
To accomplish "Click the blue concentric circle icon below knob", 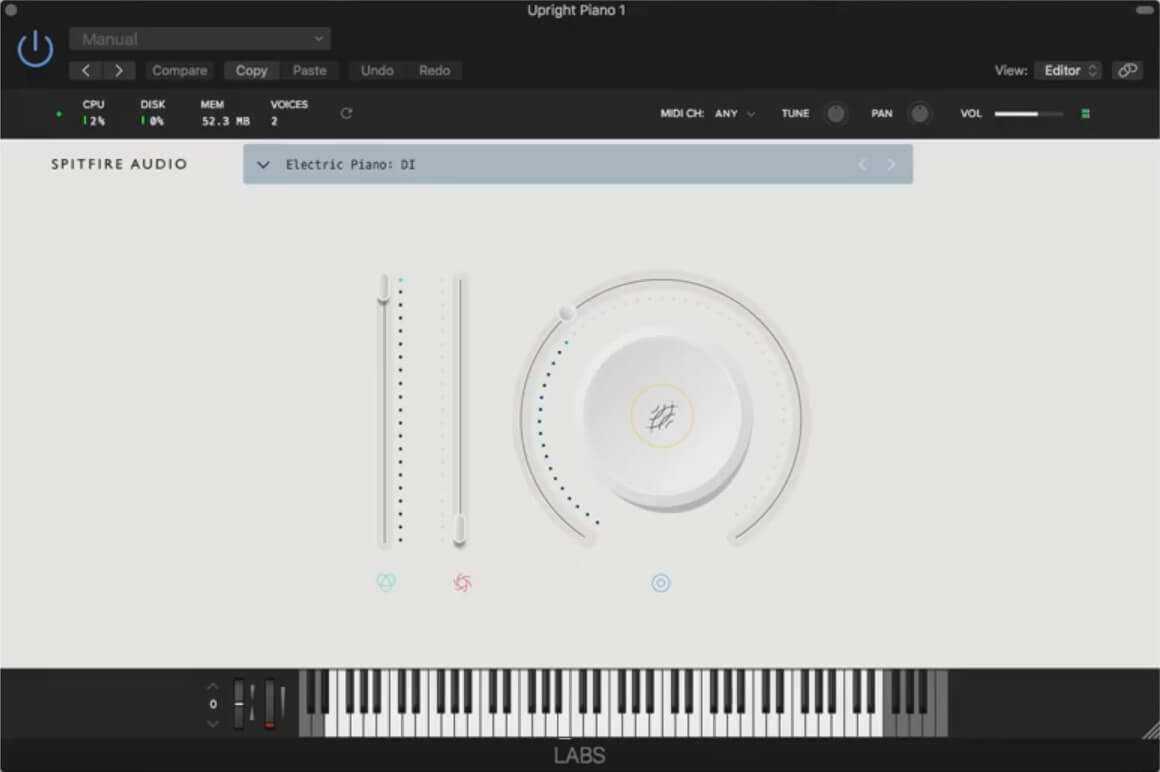I will pyautogui.click(x=661, y=582).
